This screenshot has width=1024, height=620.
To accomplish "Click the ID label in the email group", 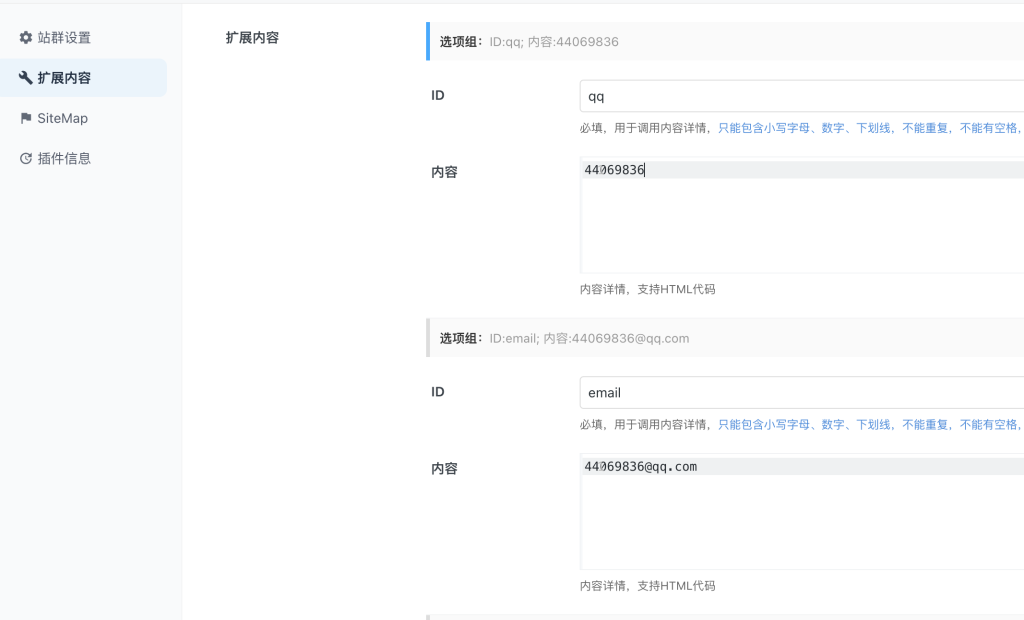I will pyautogui.click(x=438, y=392).
